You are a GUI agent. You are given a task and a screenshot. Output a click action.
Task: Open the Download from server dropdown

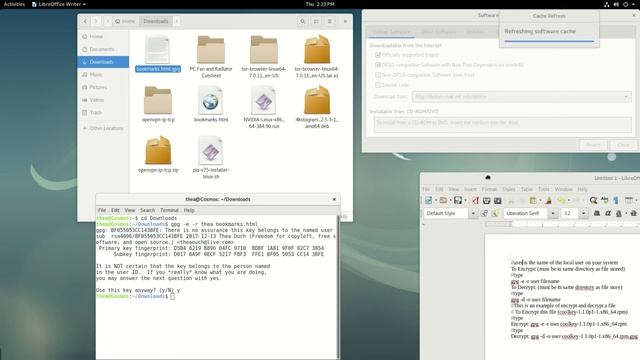click(x=522, y=97)
